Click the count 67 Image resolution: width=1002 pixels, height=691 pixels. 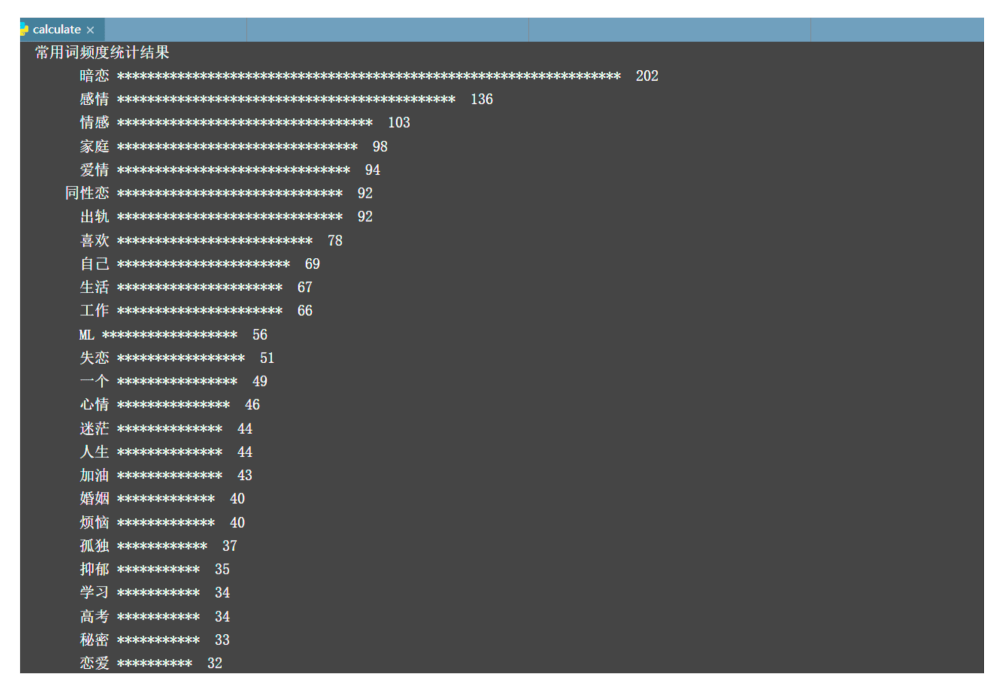(305, 288)
